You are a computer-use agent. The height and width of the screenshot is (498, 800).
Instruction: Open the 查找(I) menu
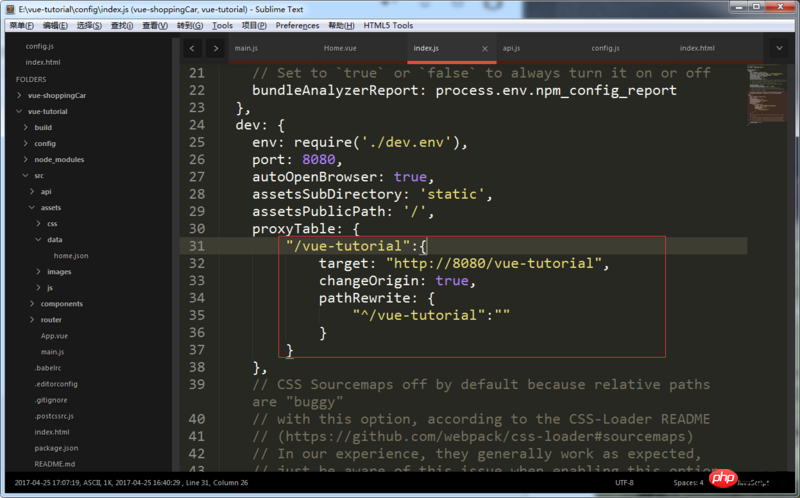pyautogui.click(x=122, y=26)
